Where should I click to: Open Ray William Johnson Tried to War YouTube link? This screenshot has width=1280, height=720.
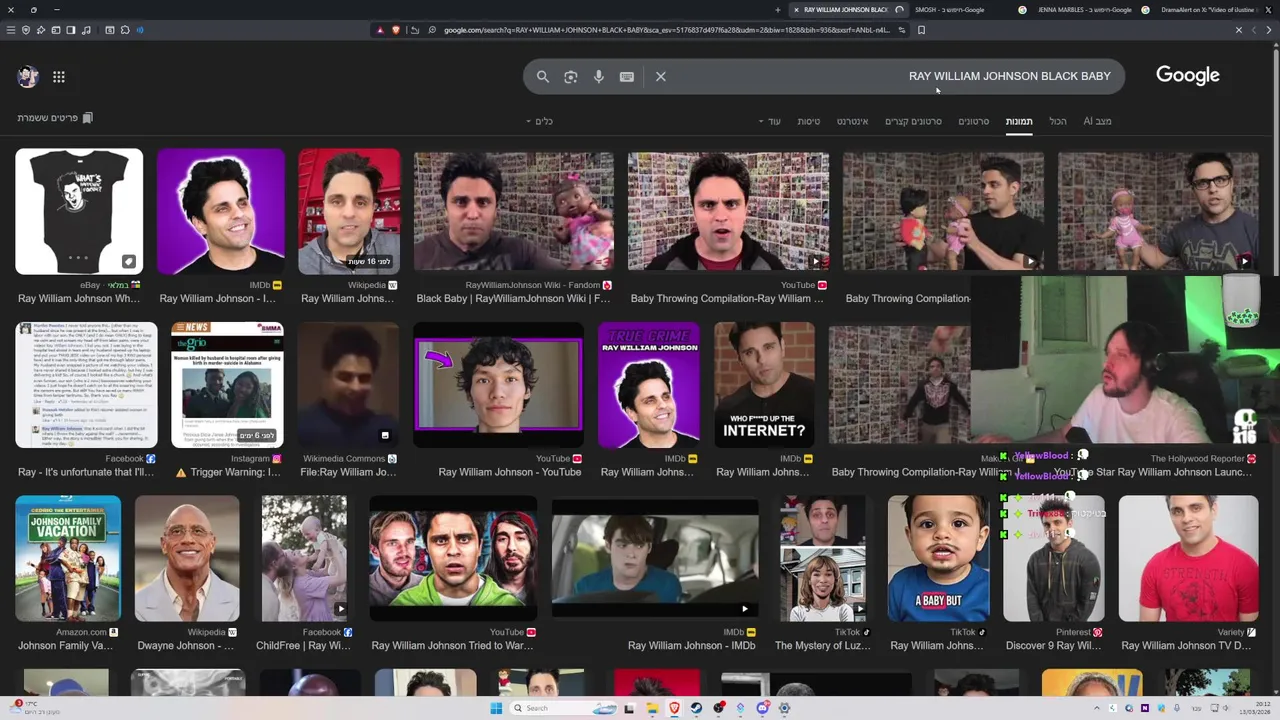(x=452, y=645)
